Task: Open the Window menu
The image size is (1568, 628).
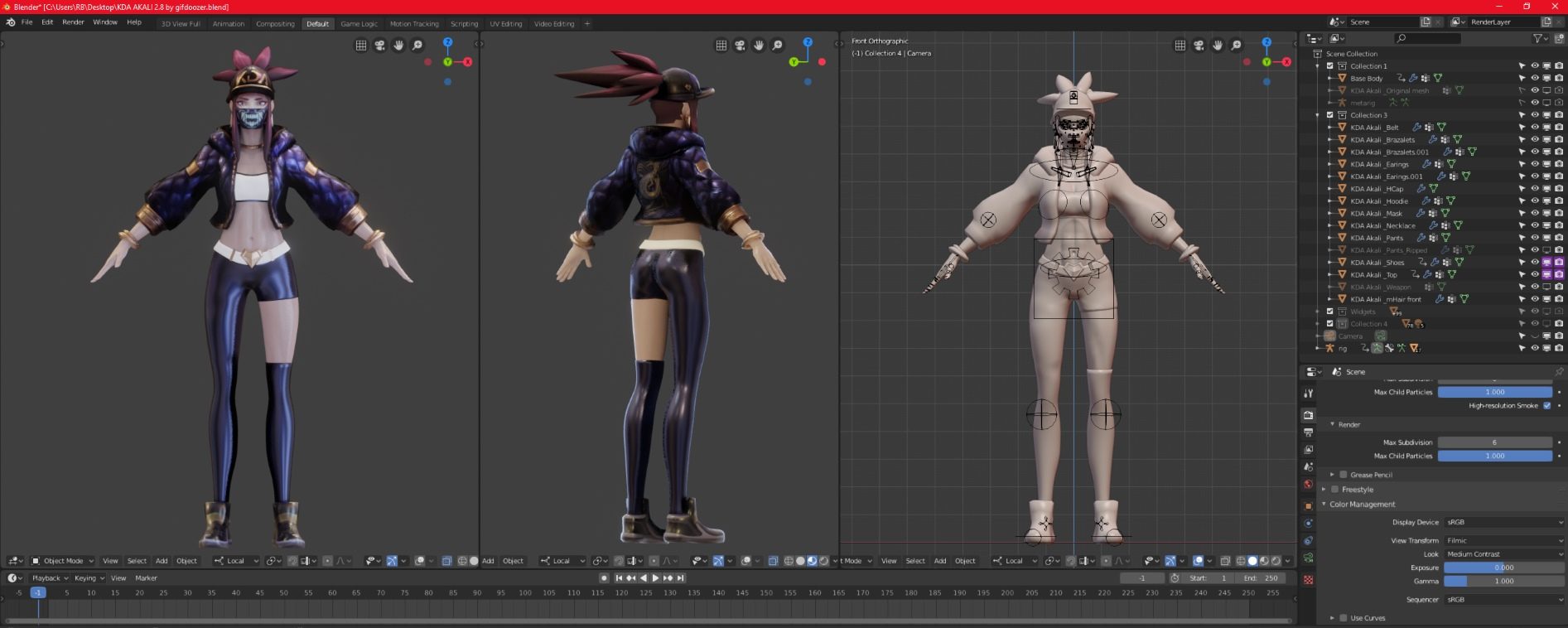Action: click(x=105, y=22)
